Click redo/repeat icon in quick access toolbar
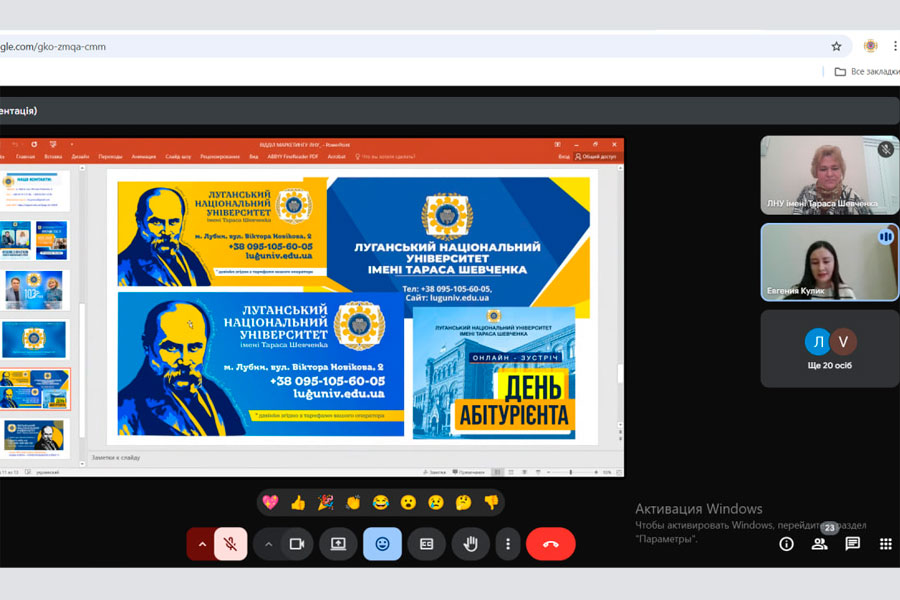 (34, 145)
